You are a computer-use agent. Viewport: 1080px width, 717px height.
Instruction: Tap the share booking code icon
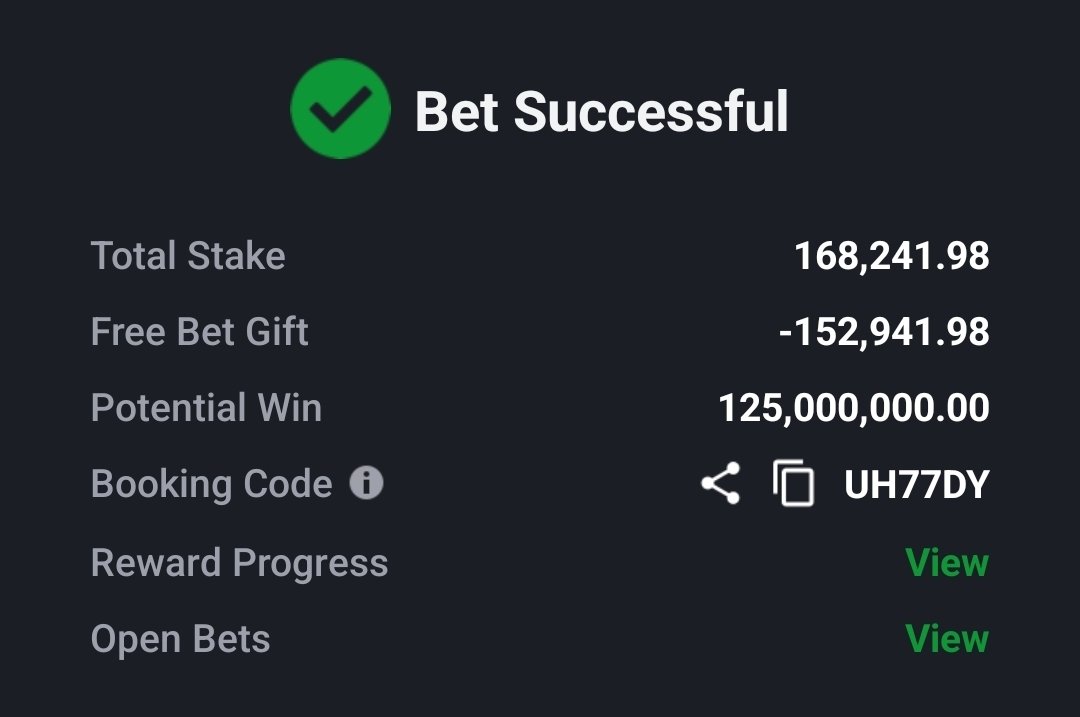click(x=720, y=484)
